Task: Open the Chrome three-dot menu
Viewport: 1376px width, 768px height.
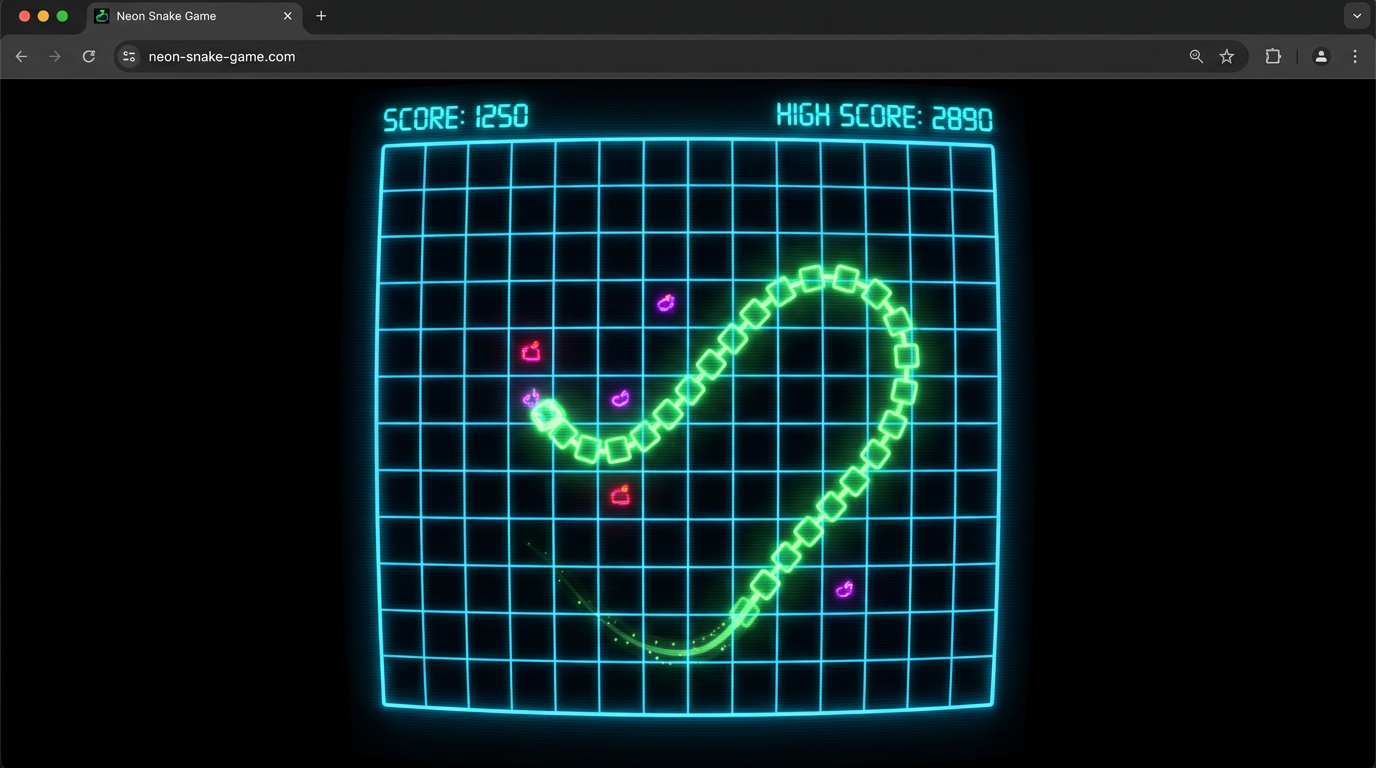Action: (x=1355, y=57)
